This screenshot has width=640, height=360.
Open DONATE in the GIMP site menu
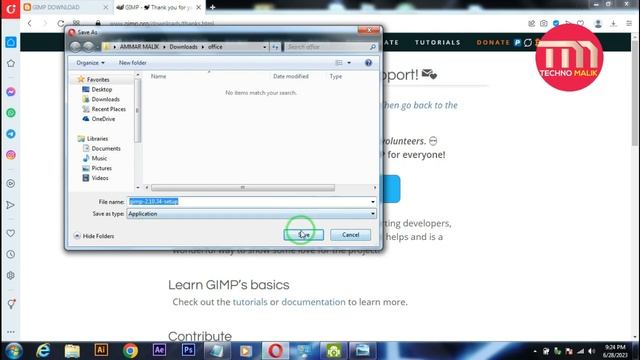[x=493, y=42]
